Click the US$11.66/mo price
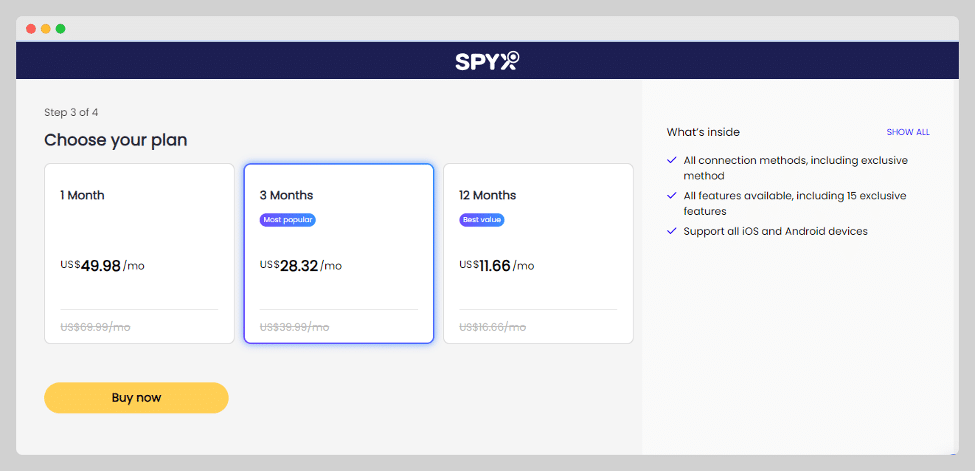Image resolution: width=977 pixels, height=472 pixels. pyautogui.click(x=497, y=266)
